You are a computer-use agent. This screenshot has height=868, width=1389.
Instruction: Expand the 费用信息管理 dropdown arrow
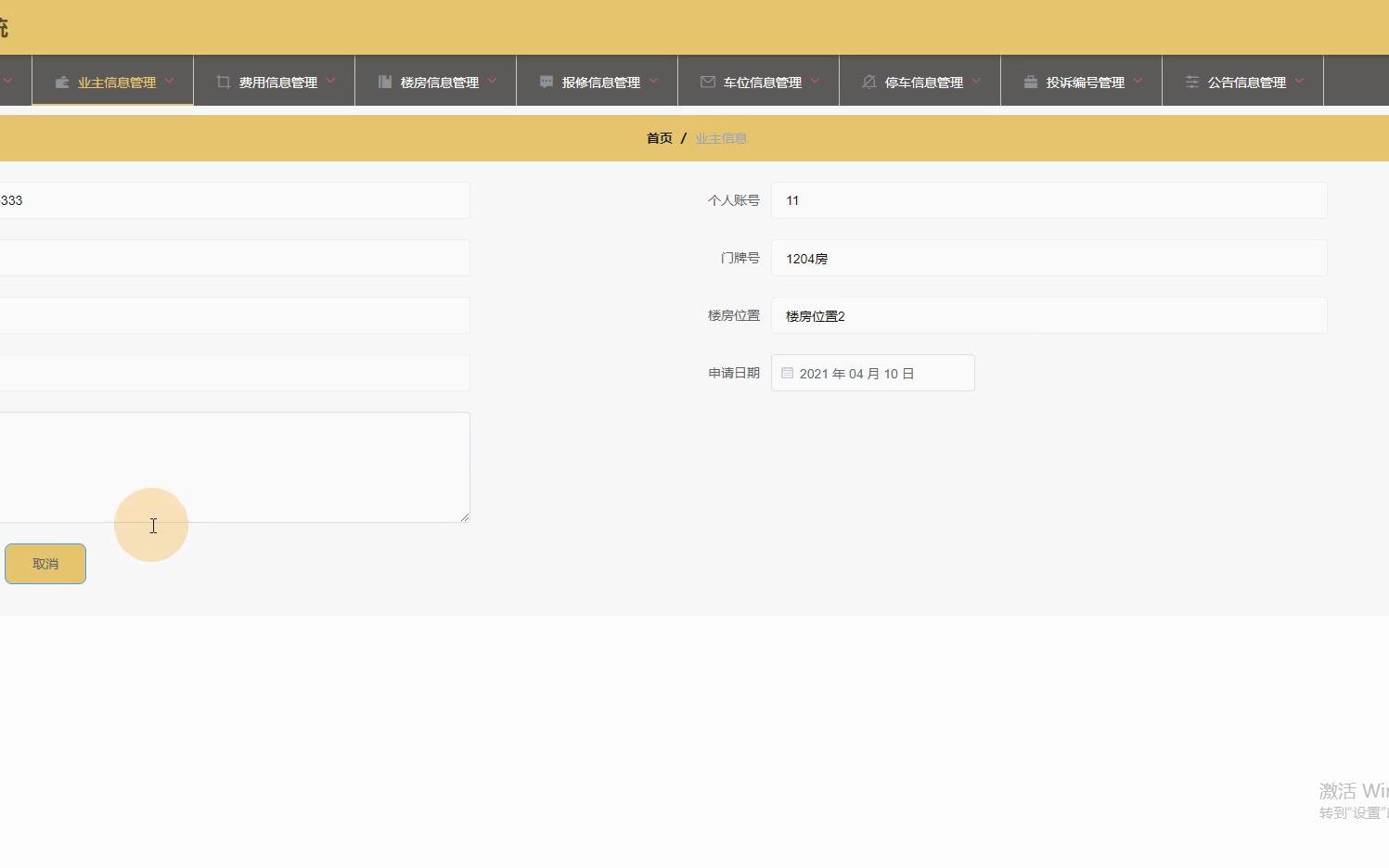click(330, 81)
